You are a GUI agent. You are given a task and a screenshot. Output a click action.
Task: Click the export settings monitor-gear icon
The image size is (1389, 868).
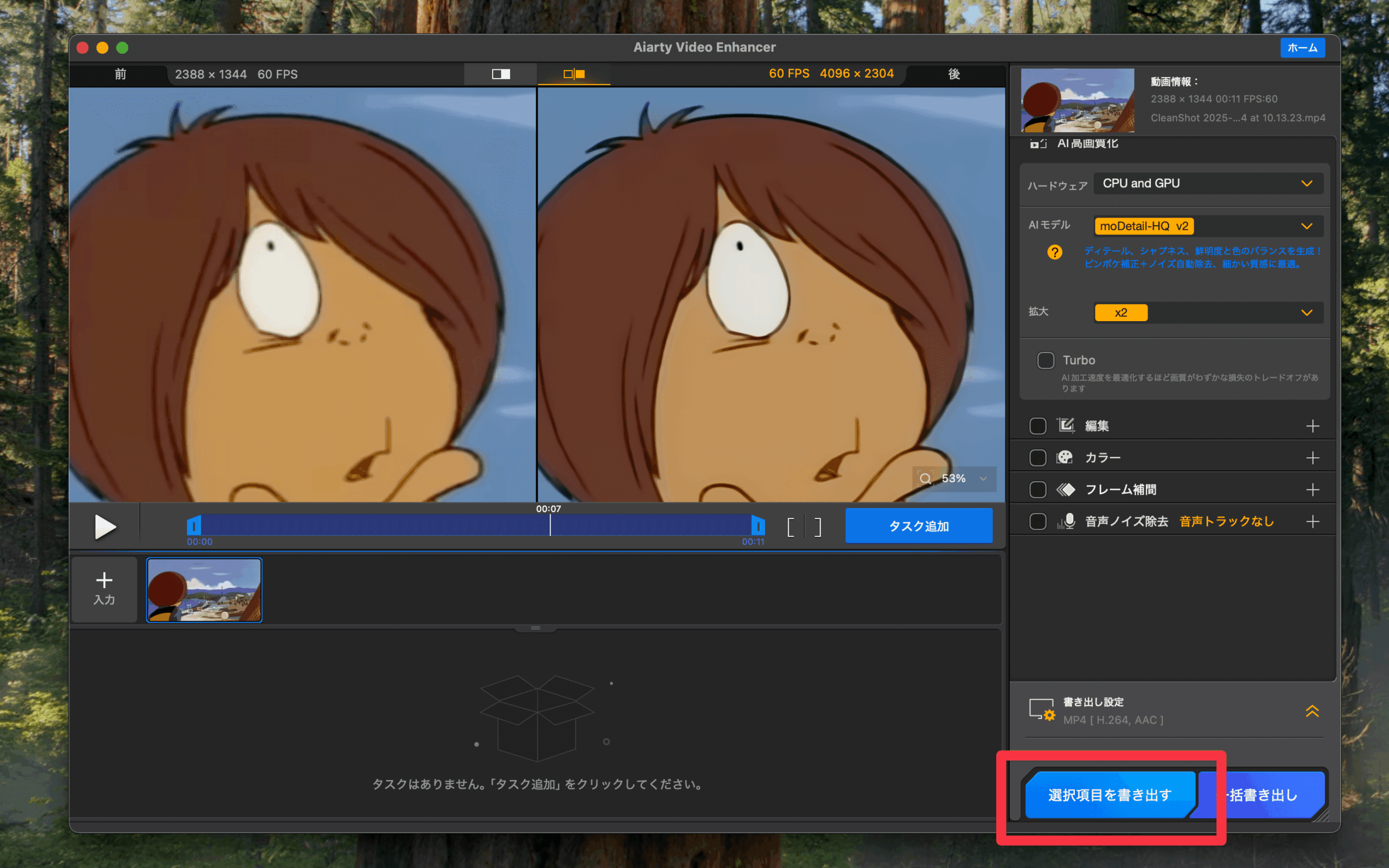click(x=1041, y=710)
